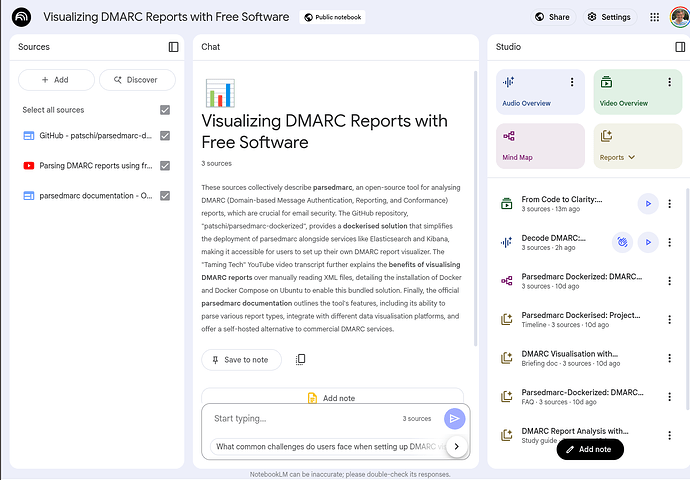Uncheck the Parsing DMARC reports source

coord(165,165)
